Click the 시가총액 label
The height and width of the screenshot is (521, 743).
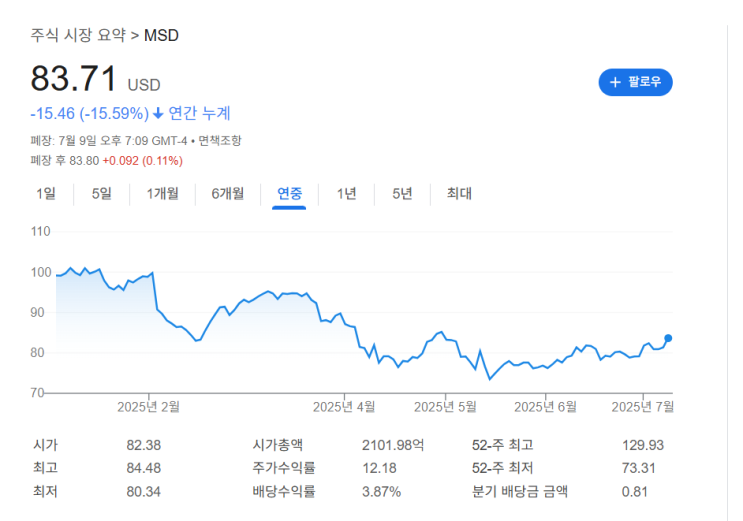[278, 445]
